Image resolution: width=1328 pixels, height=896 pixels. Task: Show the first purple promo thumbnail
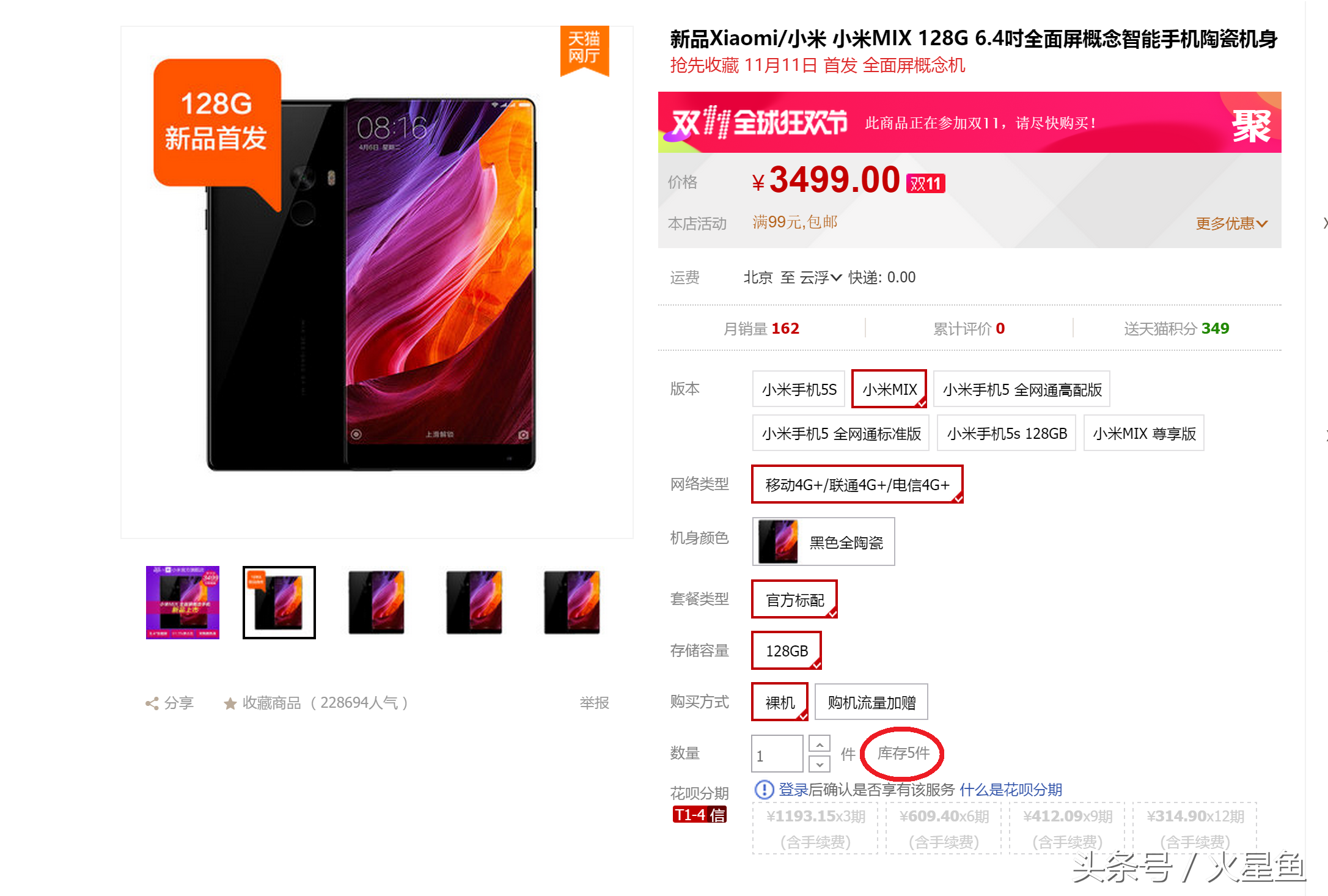pyautogui.click(x=182, y=603)
